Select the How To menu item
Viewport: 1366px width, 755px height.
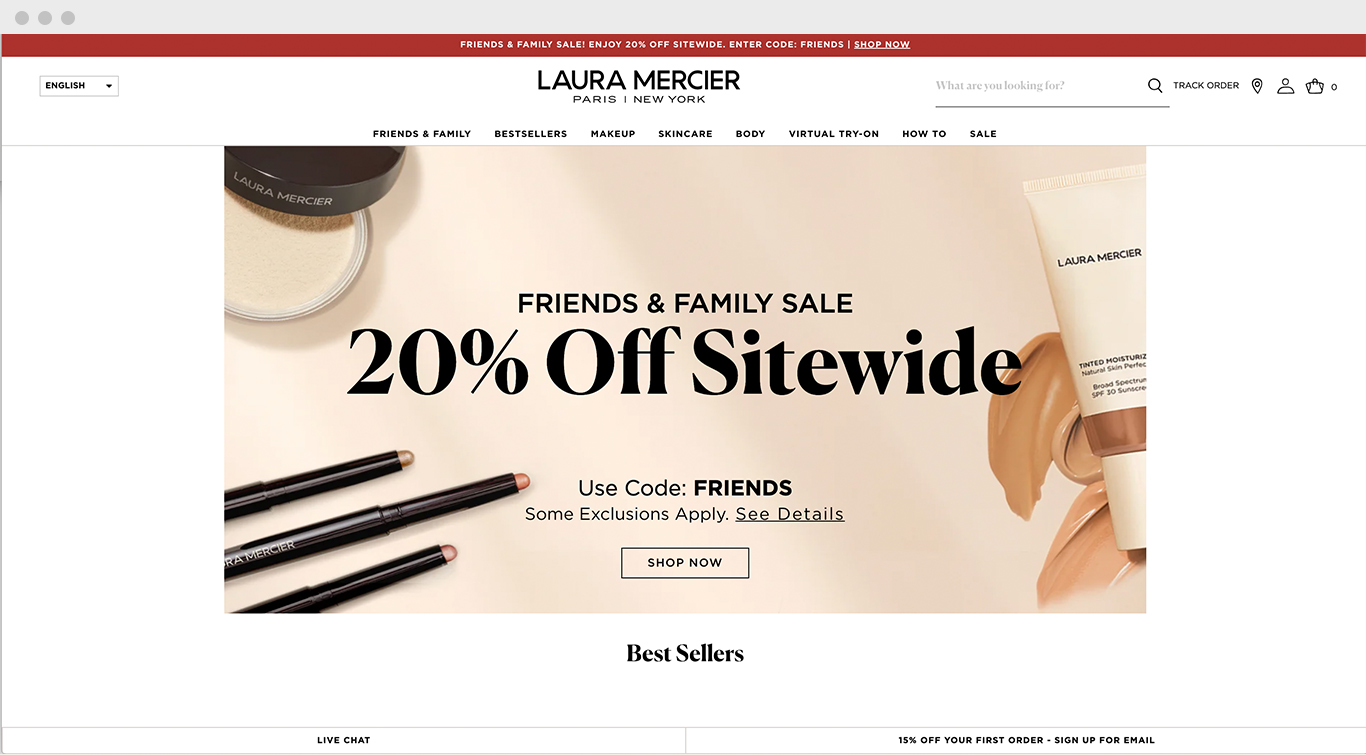click(924, 134)
